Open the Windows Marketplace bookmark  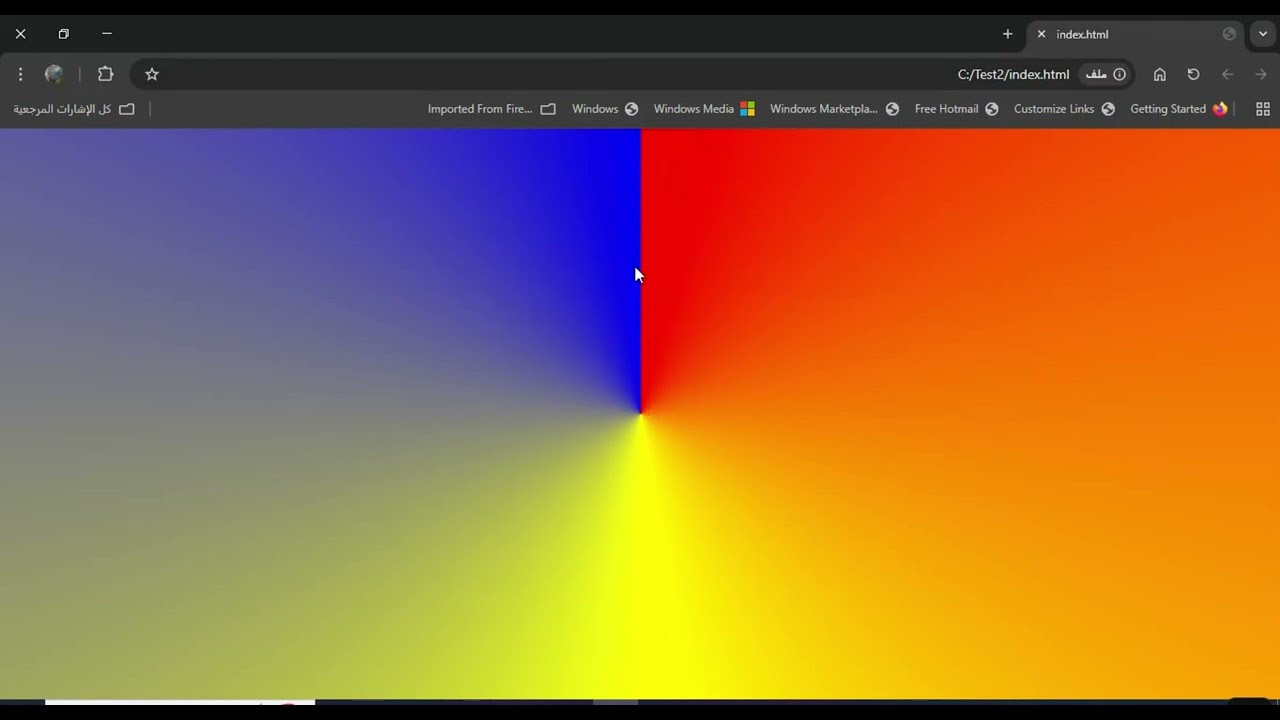click(x=834, y=109)
